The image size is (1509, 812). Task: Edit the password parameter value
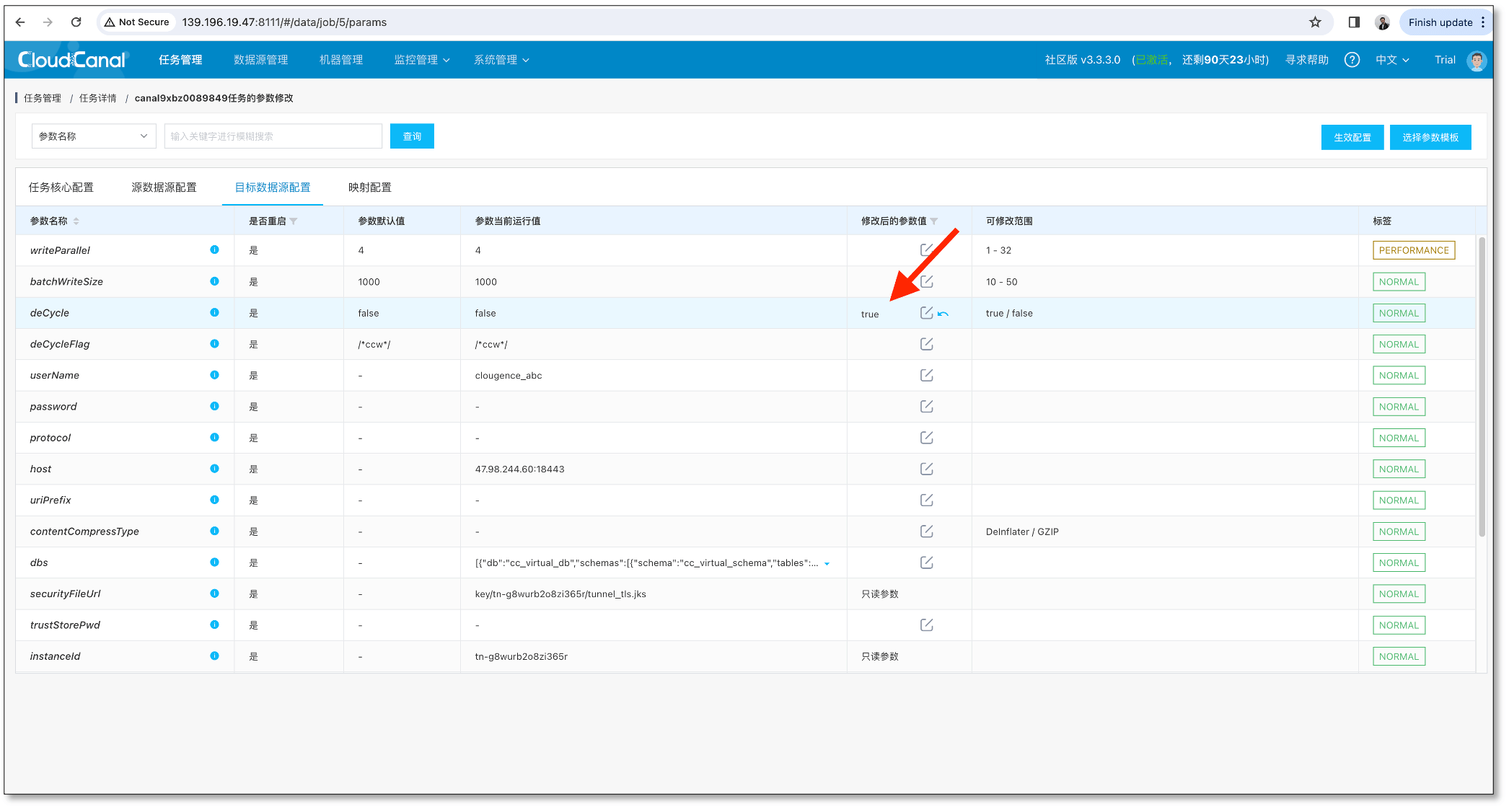pyautogui.click(x=926, y=406)
